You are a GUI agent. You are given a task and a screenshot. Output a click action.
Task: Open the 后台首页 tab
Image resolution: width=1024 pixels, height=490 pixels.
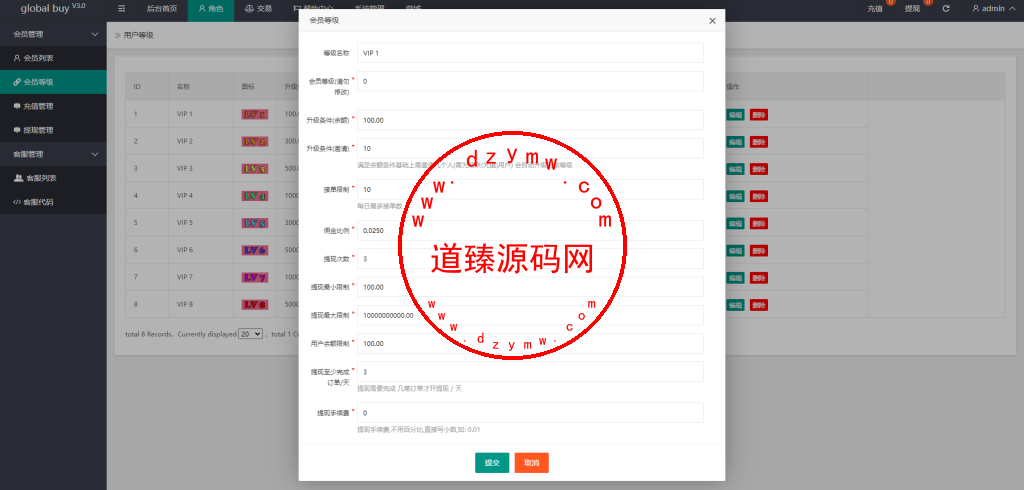coord(161,9)
